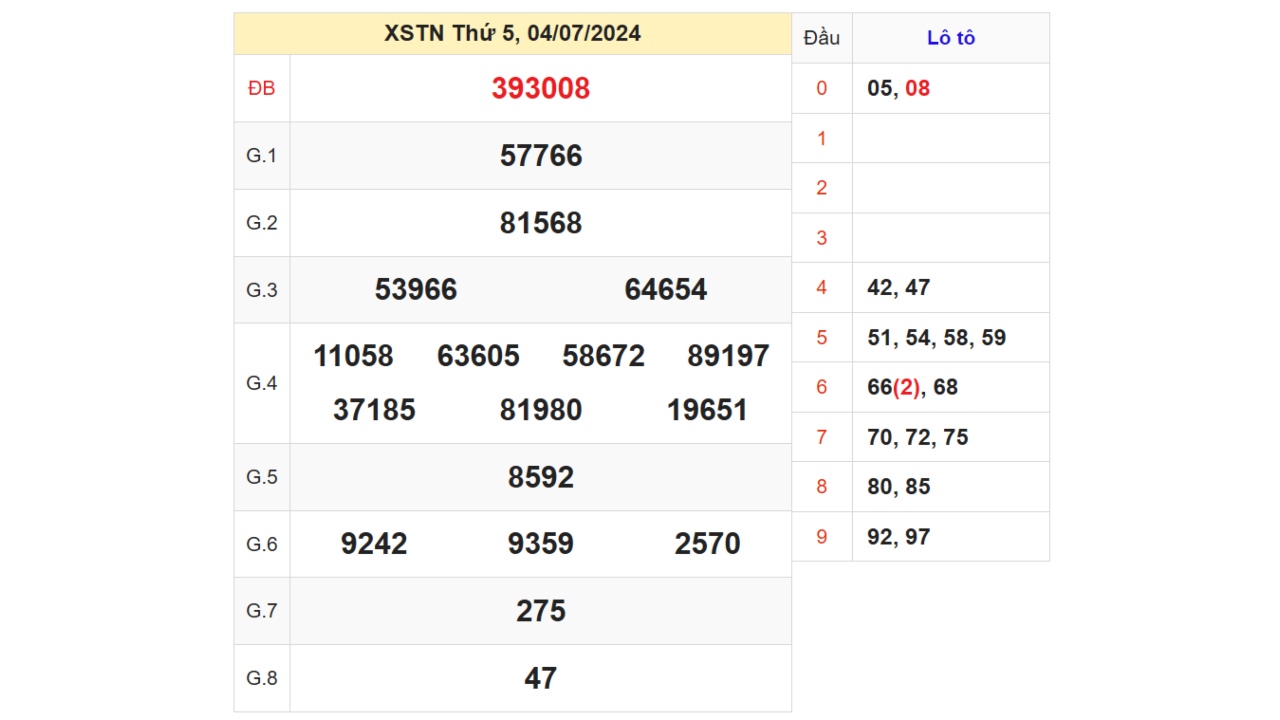Click head digit 3 in Đầu column
Image resolution: width=1280 pixels, height=720 pixels.
coord(822,238)
